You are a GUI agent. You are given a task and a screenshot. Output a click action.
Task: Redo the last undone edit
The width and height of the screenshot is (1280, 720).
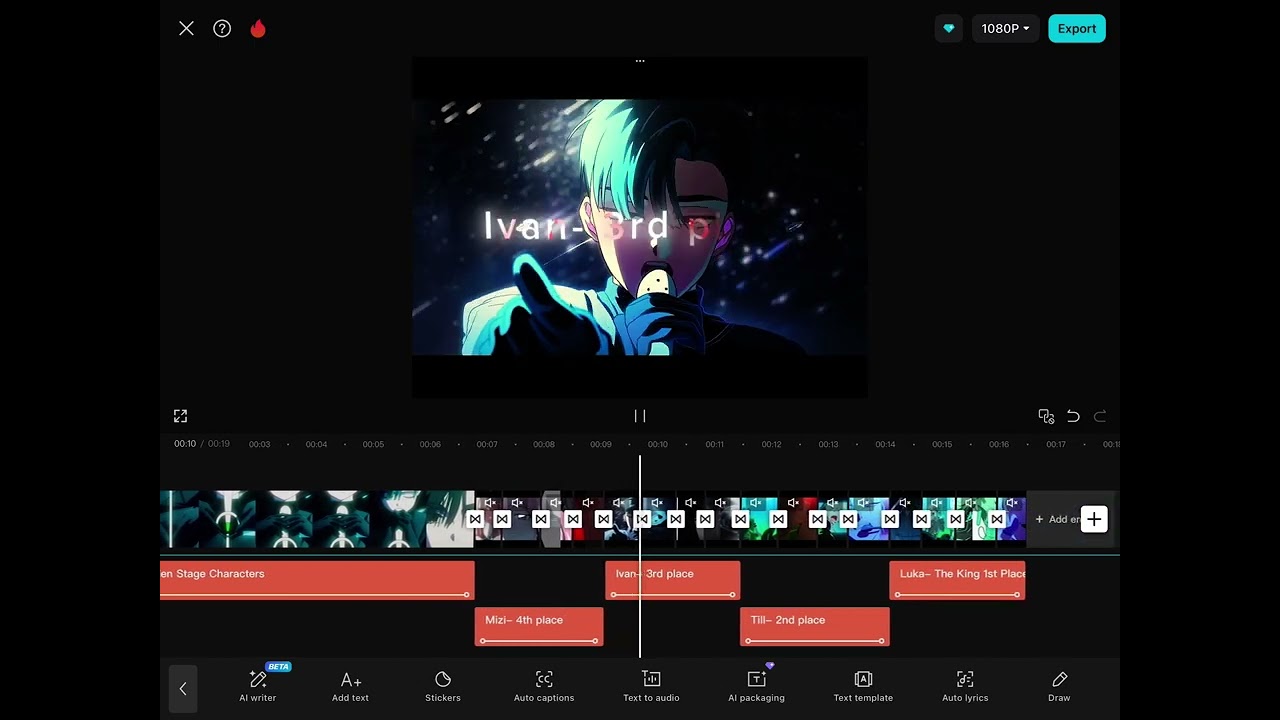pyautogui.click(x=1100, y=416)
